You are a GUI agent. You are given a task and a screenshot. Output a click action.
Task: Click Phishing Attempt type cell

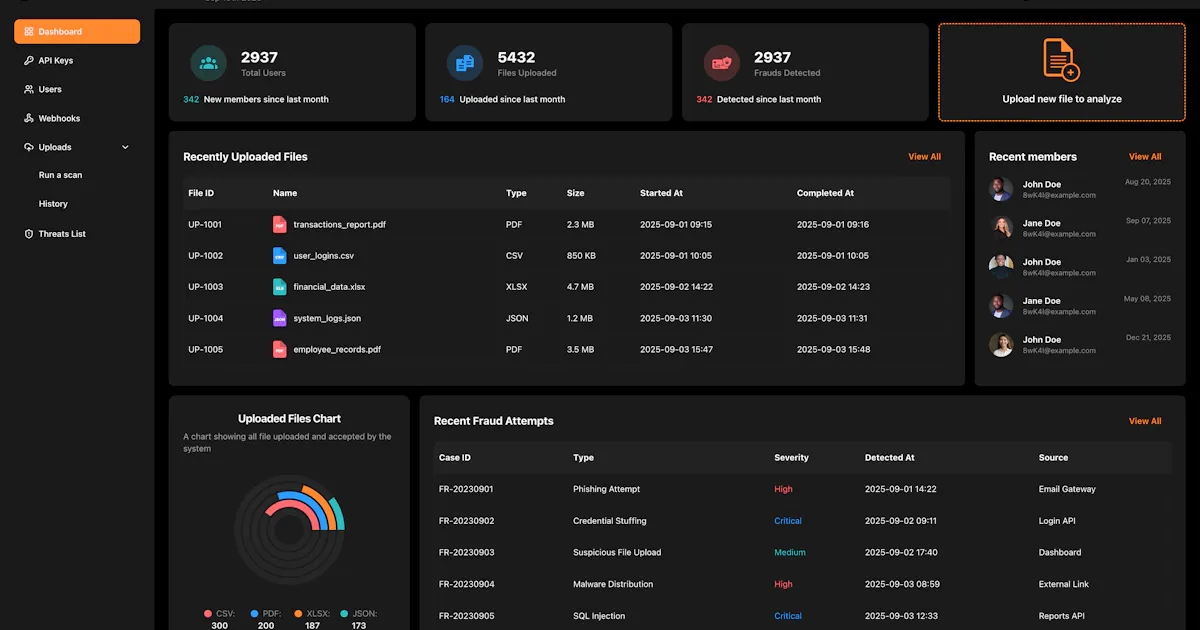606,489
